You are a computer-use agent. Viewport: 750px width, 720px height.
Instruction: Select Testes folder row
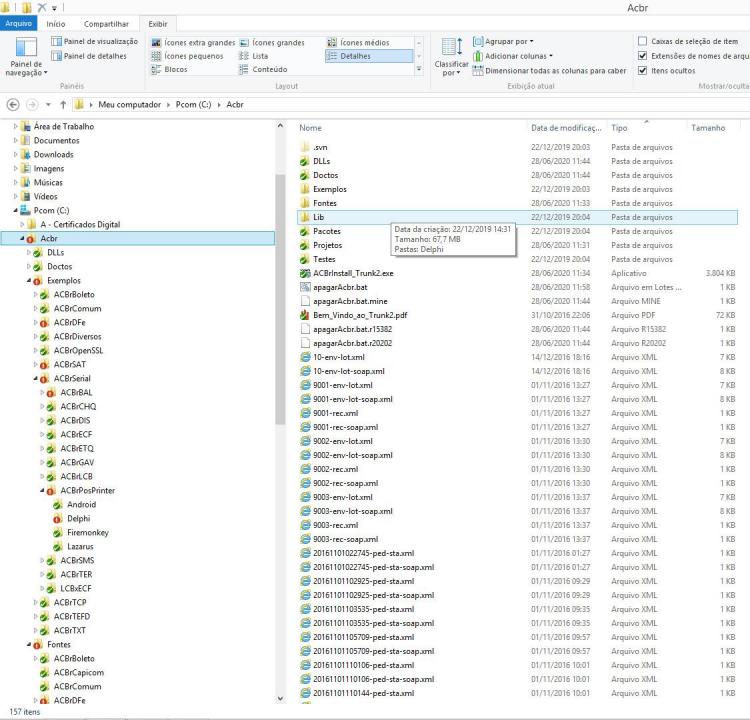pyautogui.click(x=517, y=259)
